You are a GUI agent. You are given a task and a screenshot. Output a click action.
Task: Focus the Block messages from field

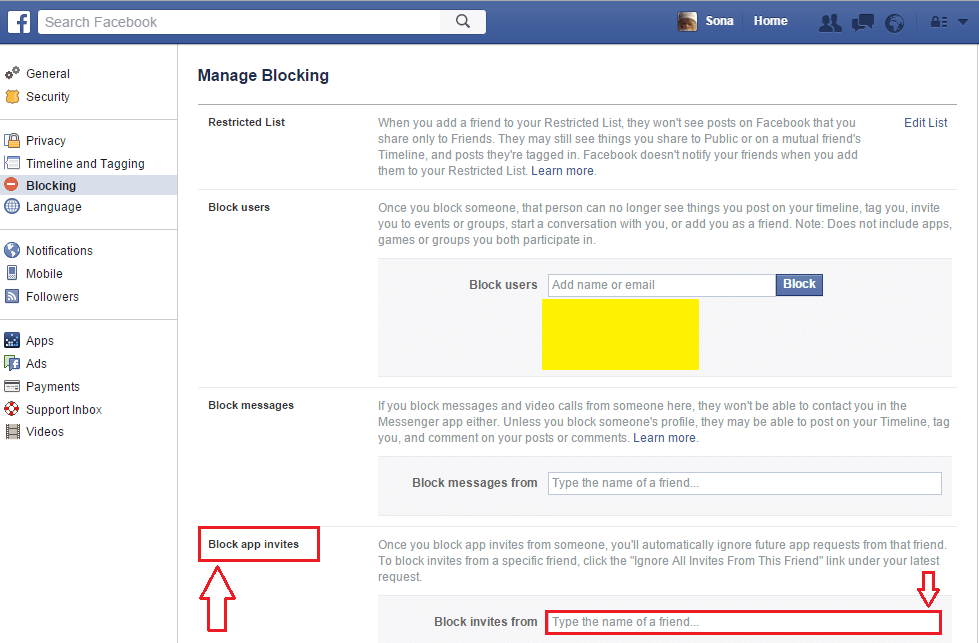[x=744, y=483]
